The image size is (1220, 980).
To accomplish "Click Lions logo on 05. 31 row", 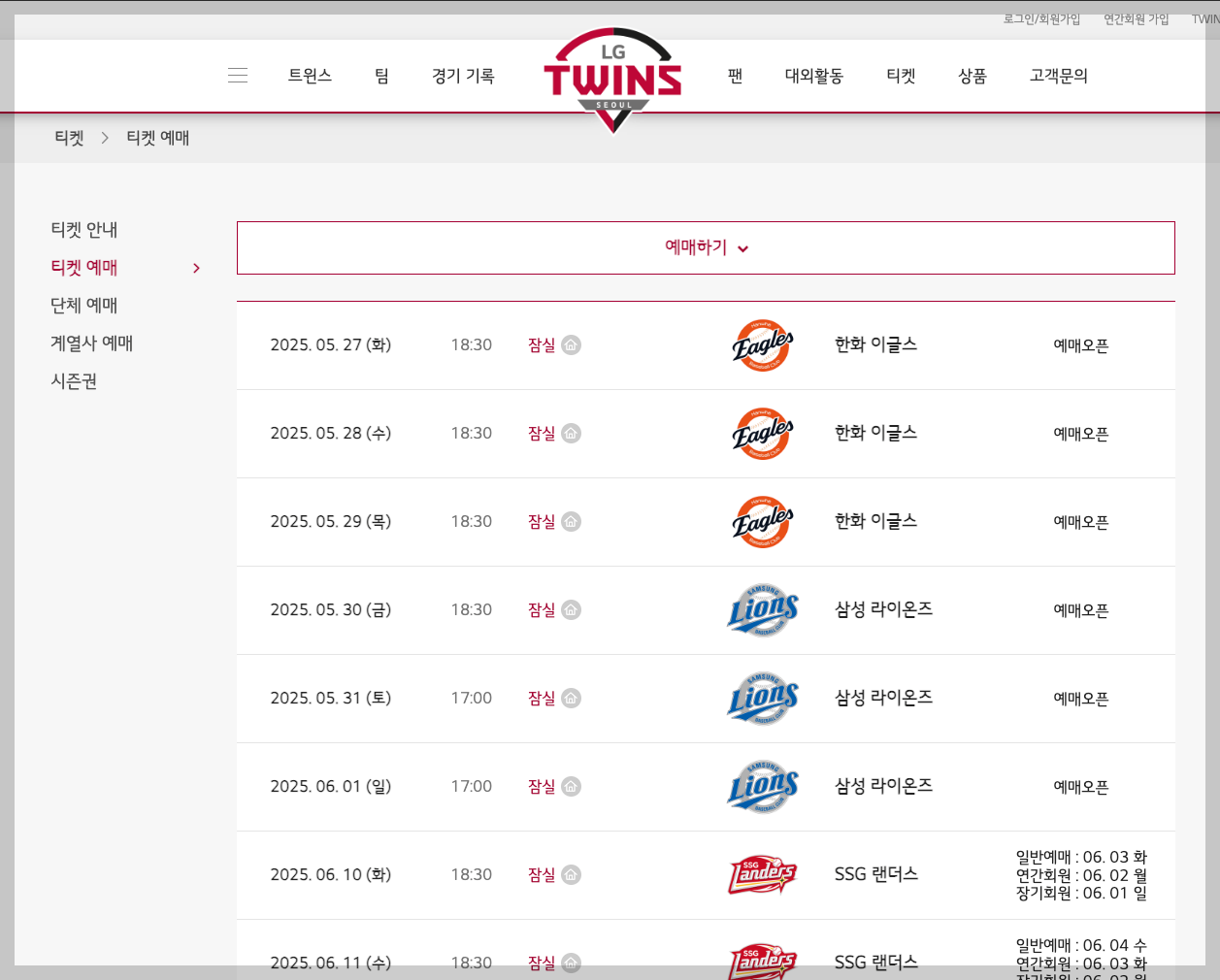I will point(763,699).
